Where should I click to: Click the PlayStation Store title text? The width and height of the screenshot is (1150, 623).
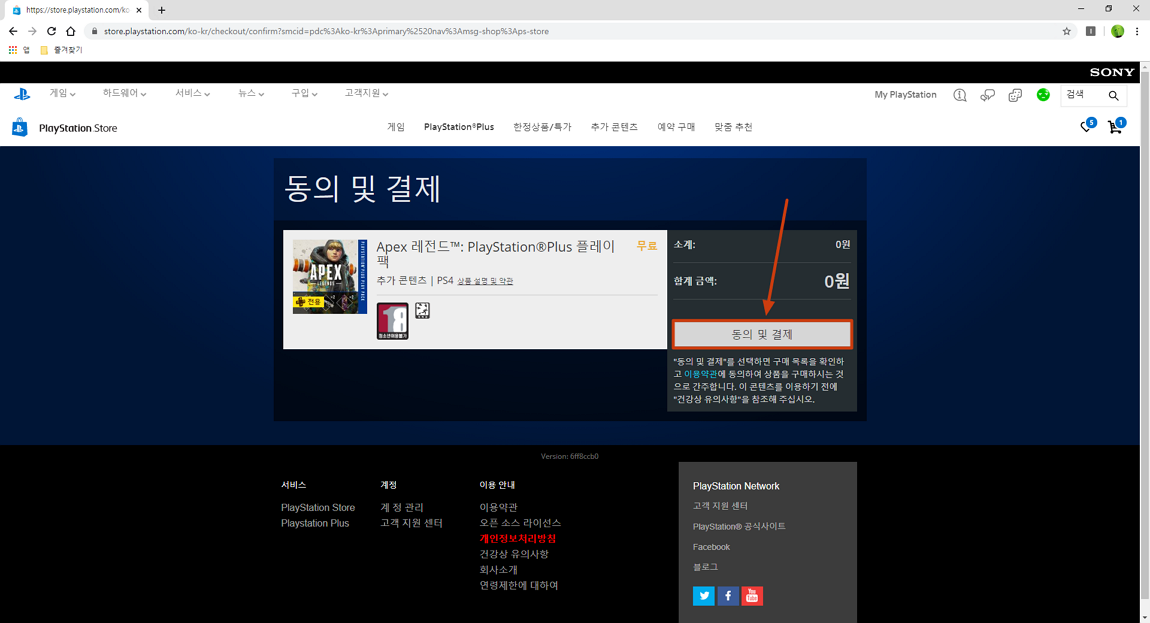click(x=78, y=128)
